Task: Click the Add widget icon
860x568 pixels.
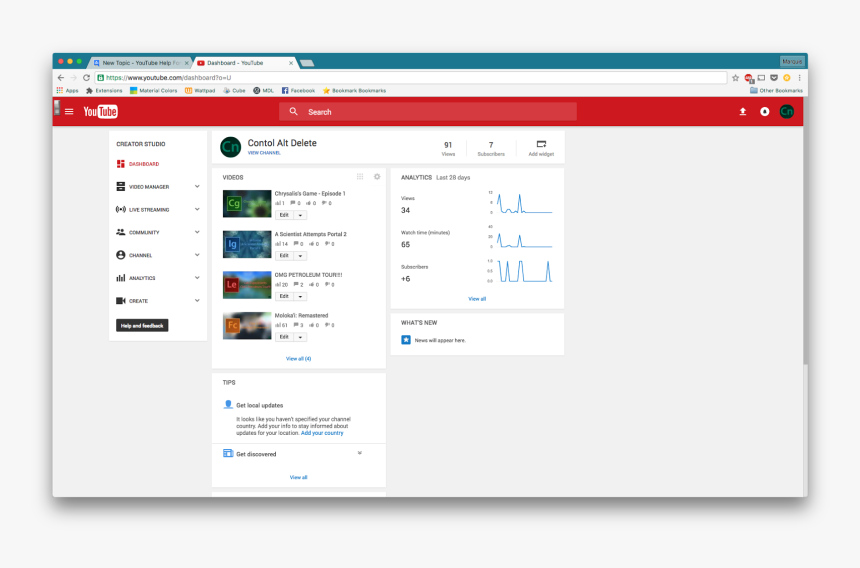Action: coord(541,144)
